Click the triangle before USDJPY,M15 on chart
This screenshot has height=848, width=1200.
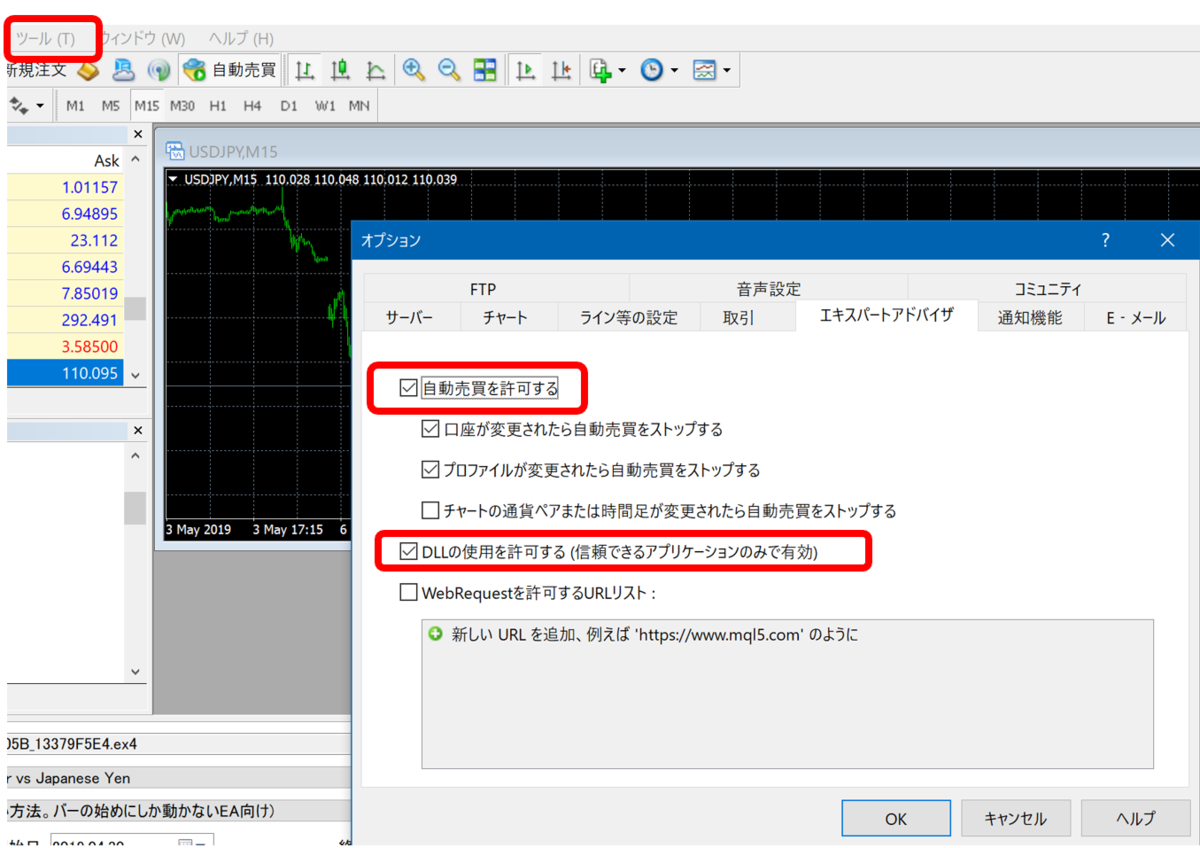174,180
